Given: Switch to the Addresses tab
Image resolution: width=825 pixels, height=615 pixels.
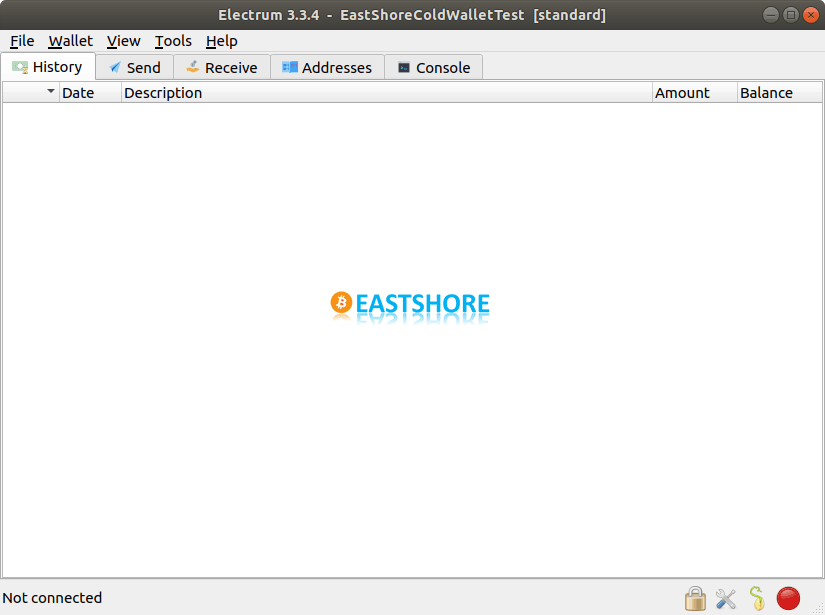Looking at the screenshot, I should pyautogui.click(x=327, y=68).
